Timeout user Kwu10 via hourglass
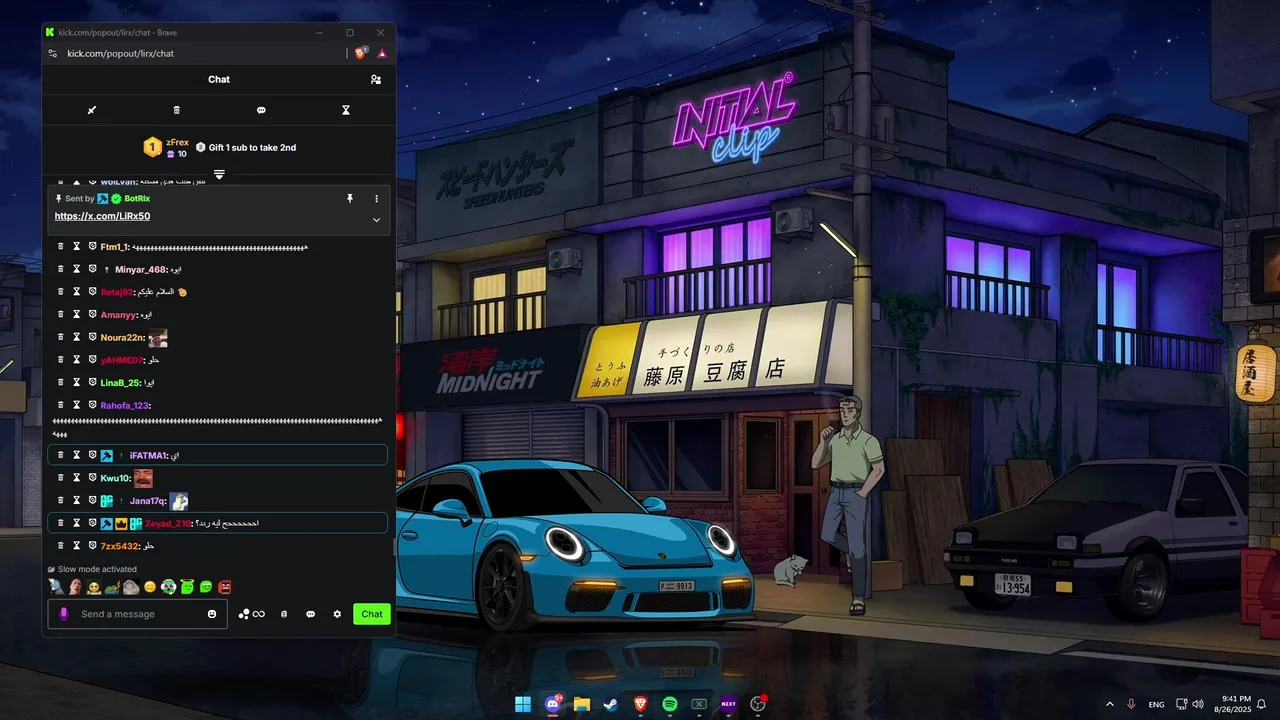This screenshot has height=720, width=1280. click(76, 478)
